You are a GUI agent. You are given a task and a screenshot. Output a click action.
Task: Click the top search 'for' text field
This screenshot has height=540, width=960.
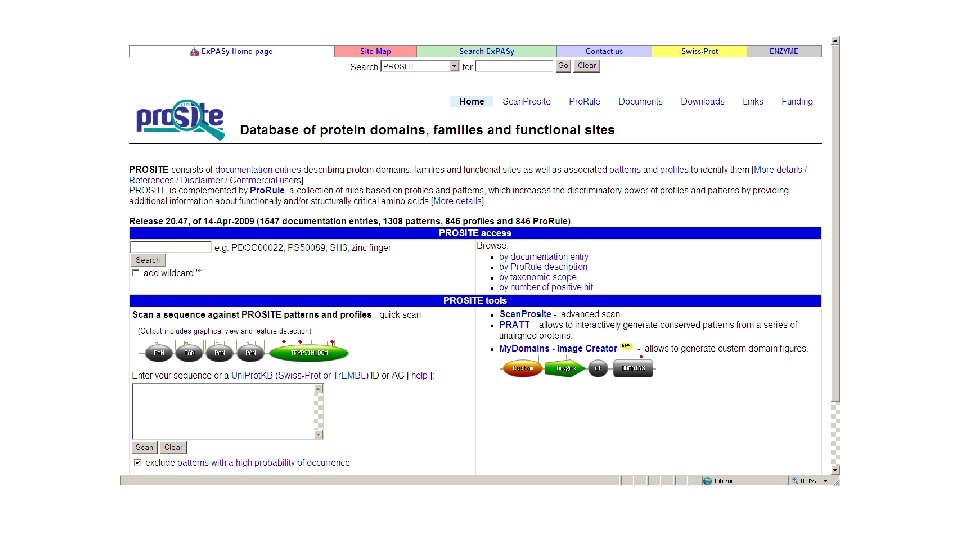coord(514,66)
